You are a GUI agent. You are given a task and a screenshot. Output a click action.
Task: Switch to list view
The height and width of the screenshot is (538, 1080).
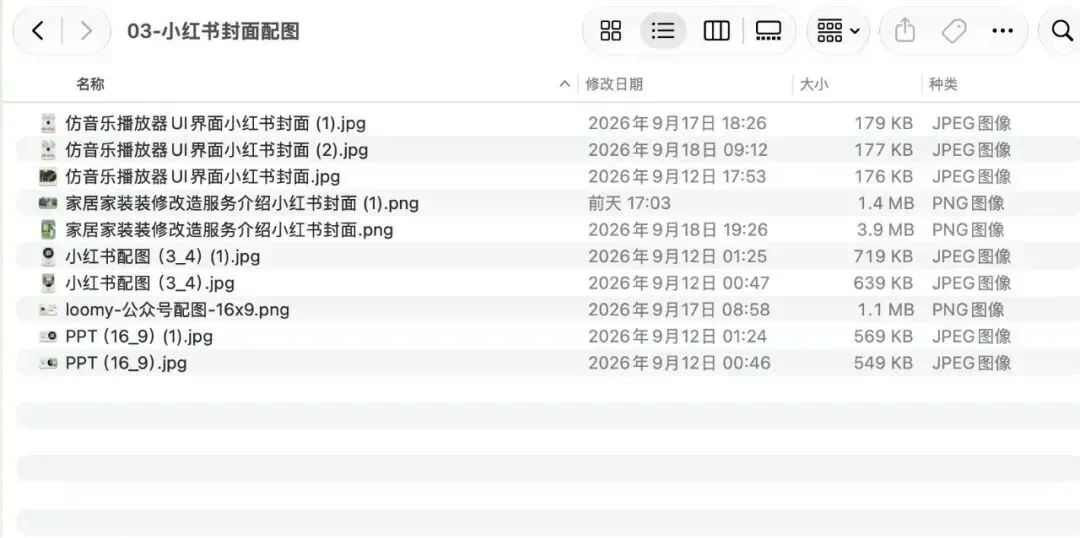pos(663,30)
